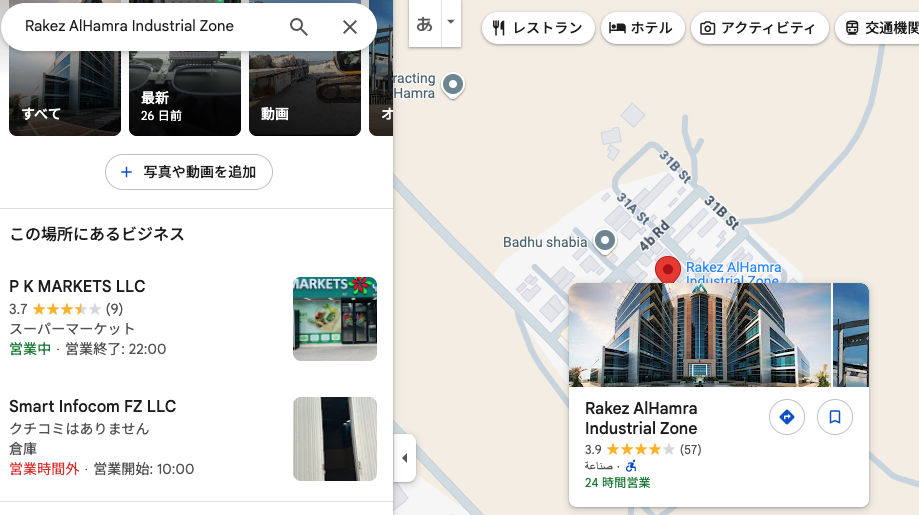Click the P K MARKETS 3.7 rating stars

tap(66, 309)
